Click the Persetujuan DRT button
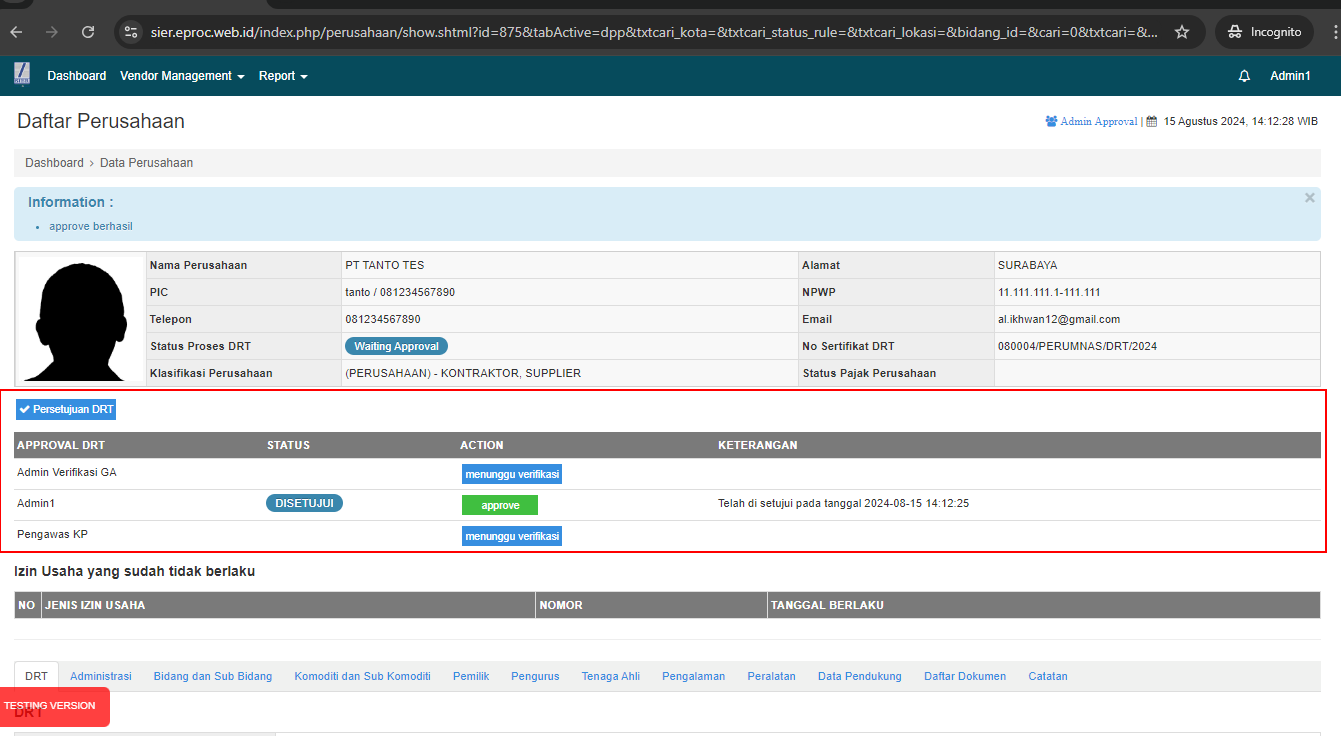Image resolution: width=1341 pixels, height=736 pixels. point(66,409)
